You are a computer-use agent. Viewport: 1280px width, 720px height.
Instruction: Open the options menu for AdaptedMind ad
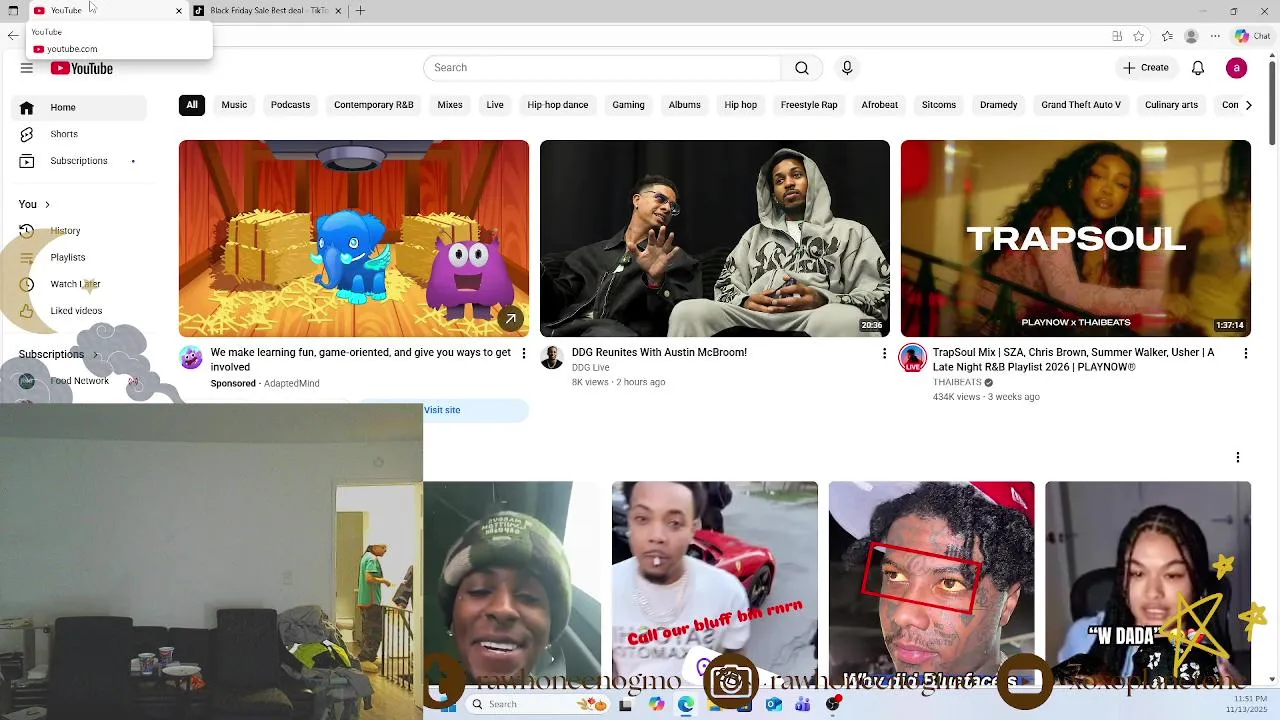tap(524, 354)
